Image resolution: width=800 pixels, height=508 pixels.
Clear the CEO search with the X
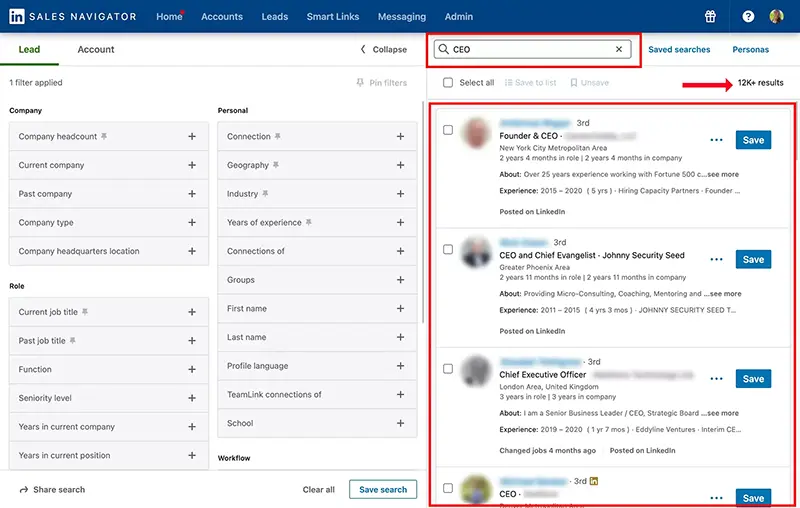coord(619,49)
